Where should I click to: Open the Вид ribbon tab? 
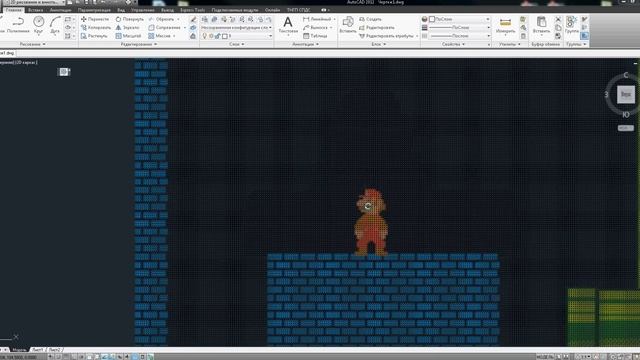(121, 10)
